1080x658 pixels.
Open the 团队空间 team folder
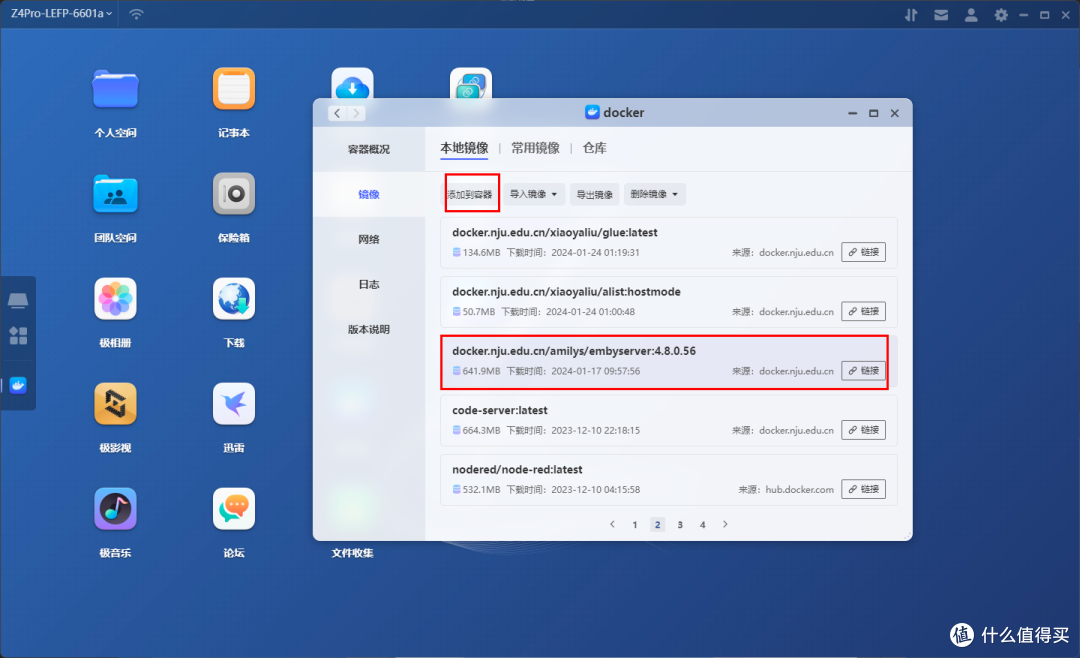pyautogui.click(x=115, y=194)
